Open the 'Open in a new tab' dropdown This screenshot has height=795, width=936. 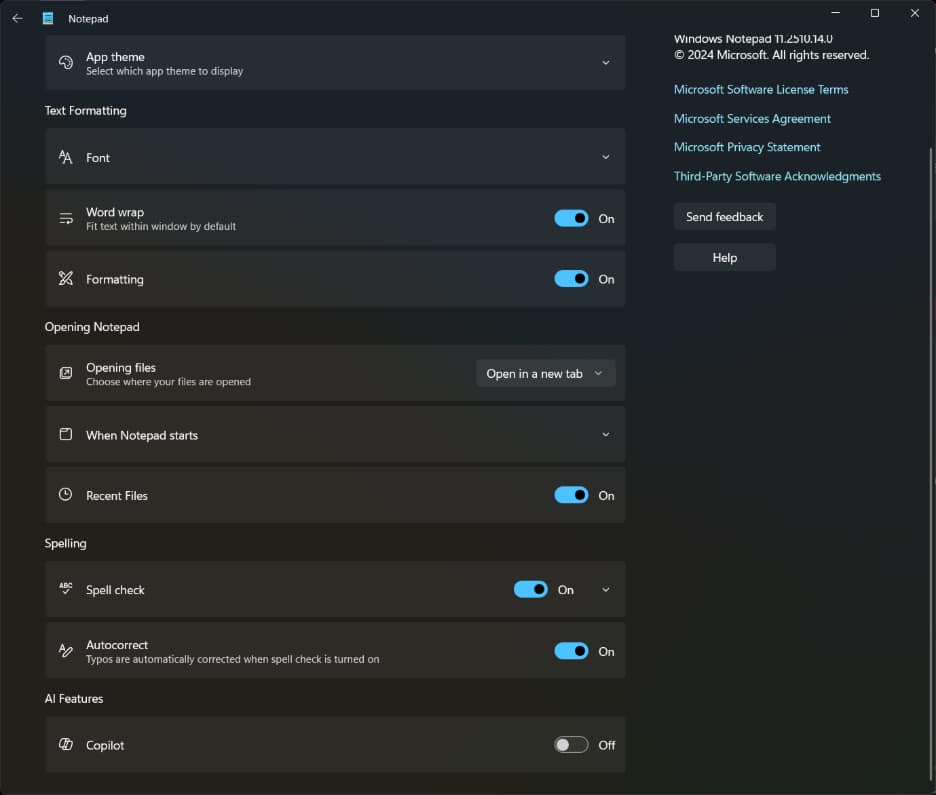pos(546,374)
